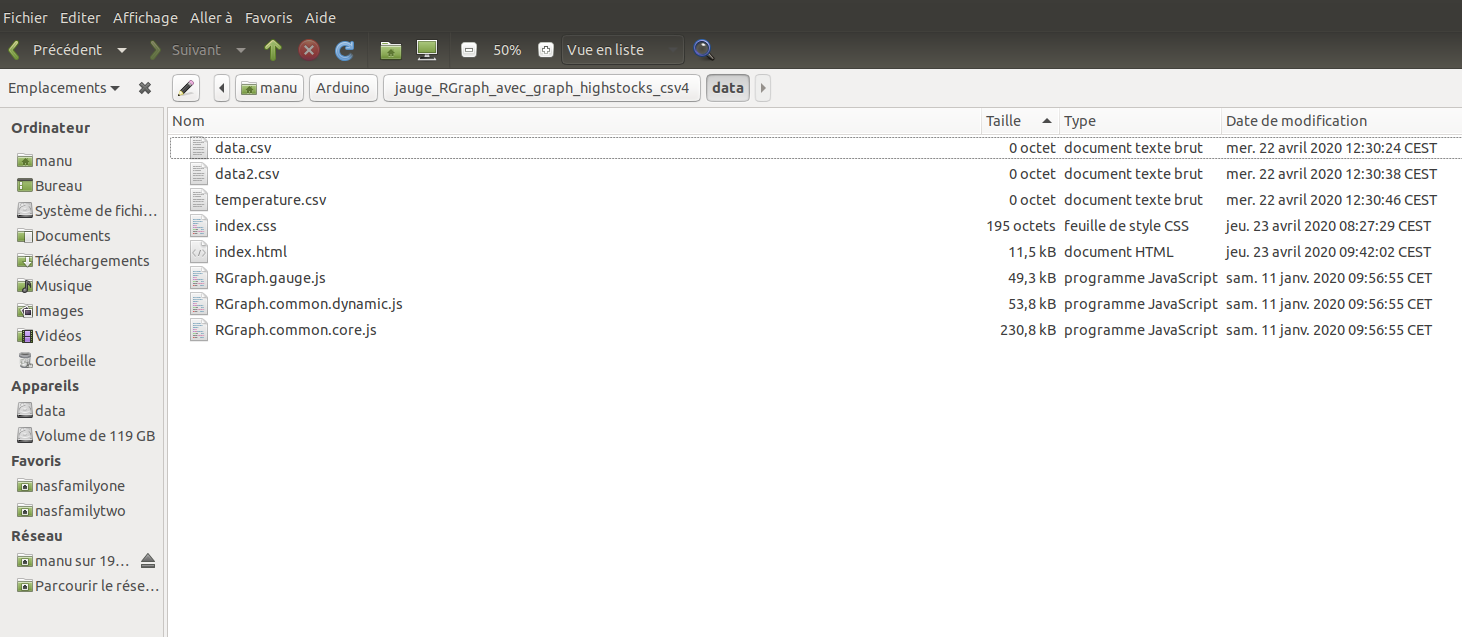Screen dimensions: 1462x637
Task: Click the magnifying glass search icon
Action: (704, 50)
